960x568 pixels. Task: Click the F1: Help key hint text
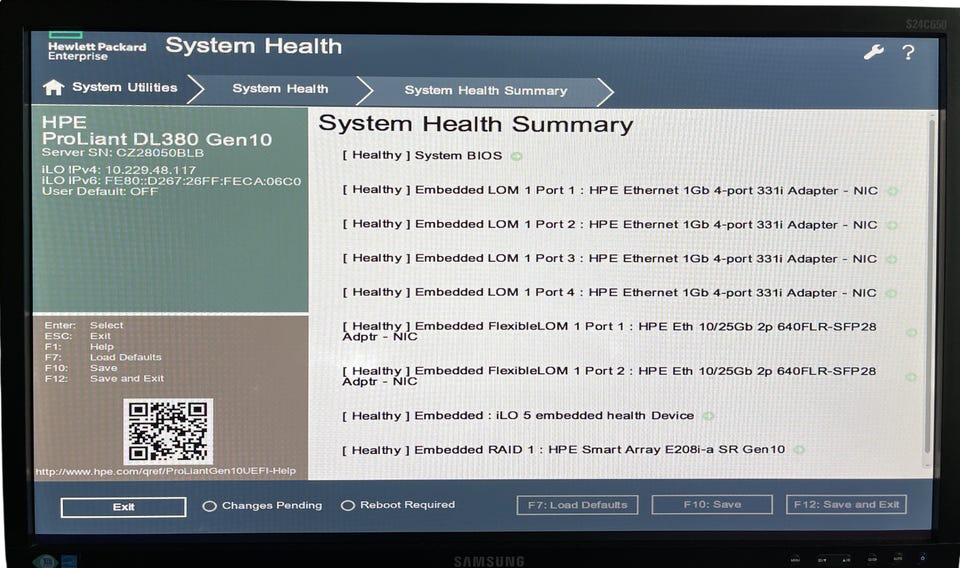(x=79, y=347)
